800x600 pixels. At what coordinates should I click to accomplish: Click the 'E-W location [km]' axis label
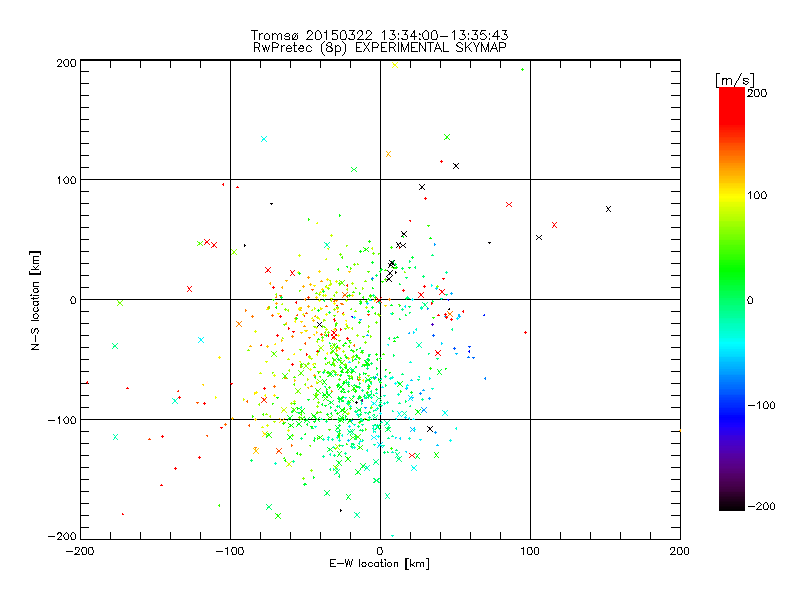[379, 564]
